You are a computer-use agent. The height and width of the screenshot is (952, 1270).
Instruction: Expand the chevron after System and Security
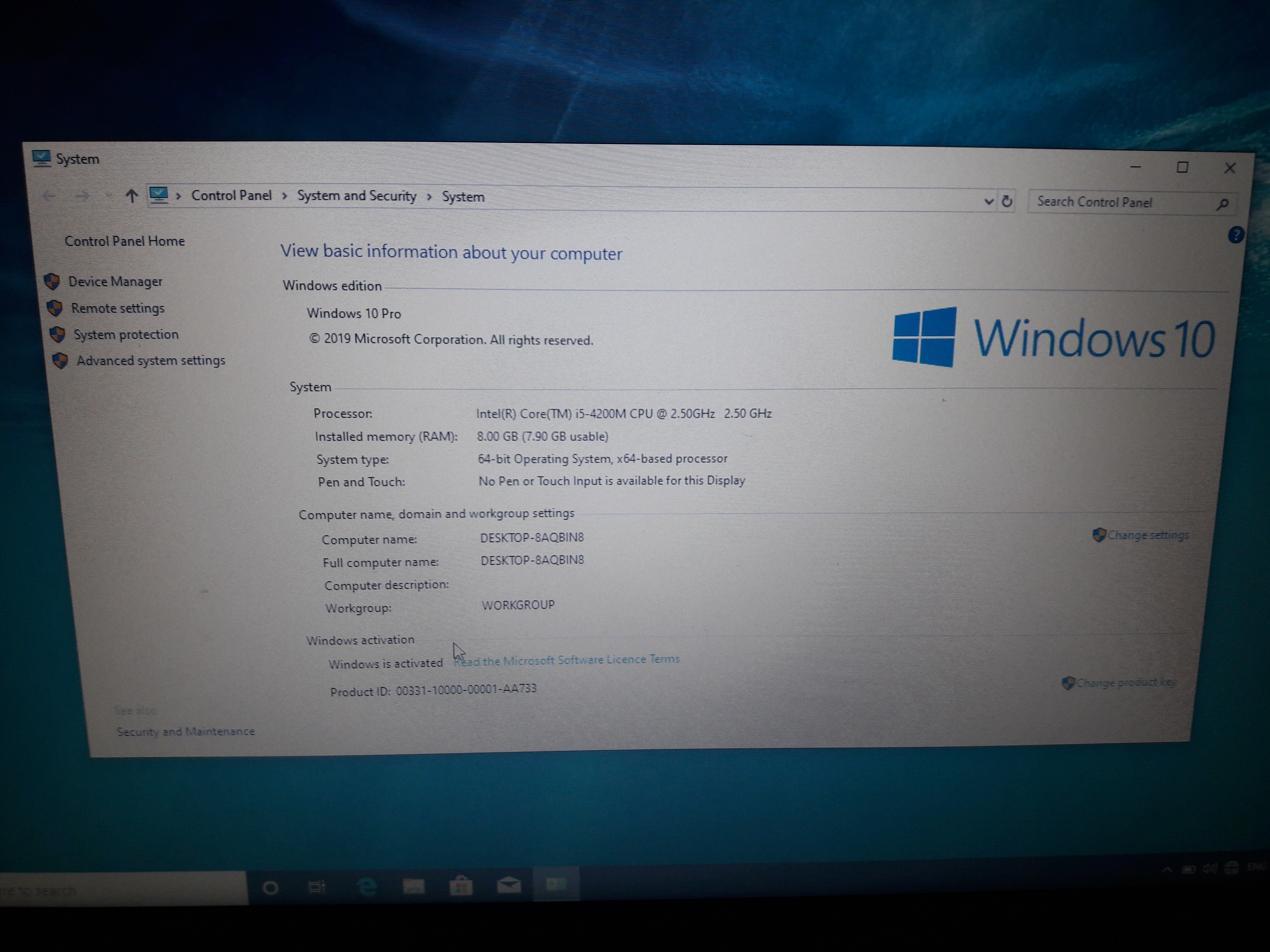pos(429,197)
